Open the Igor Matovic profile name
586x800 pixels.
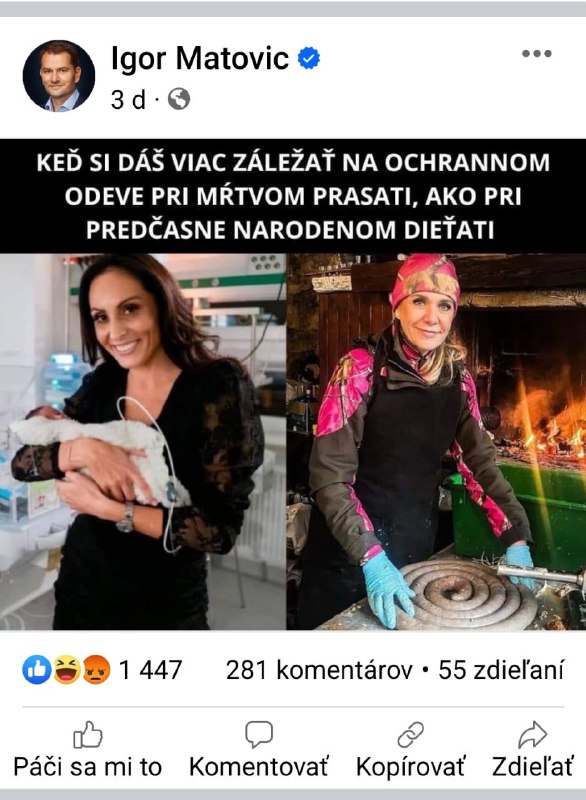200,58
